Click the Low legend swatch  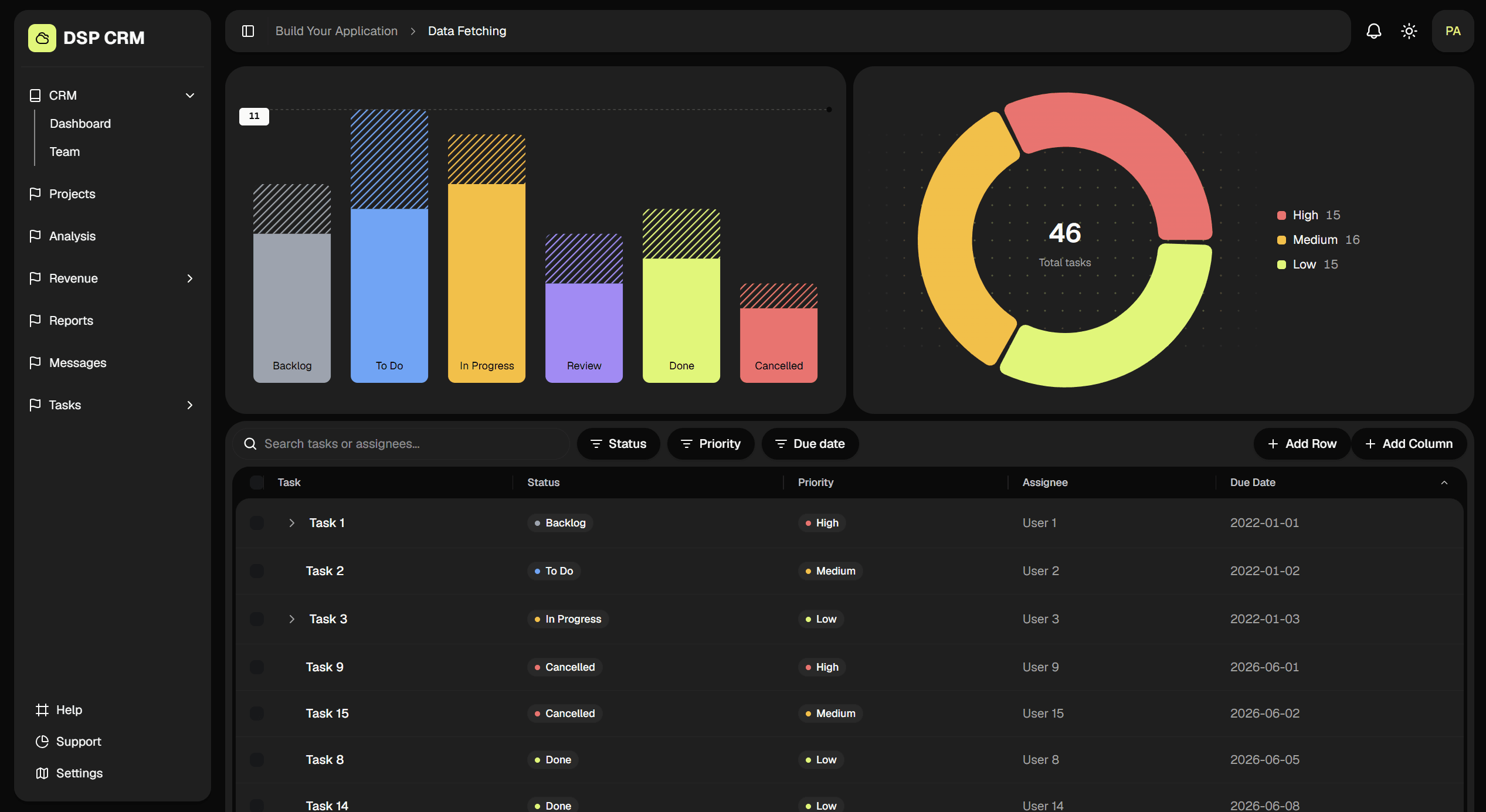1281,264
